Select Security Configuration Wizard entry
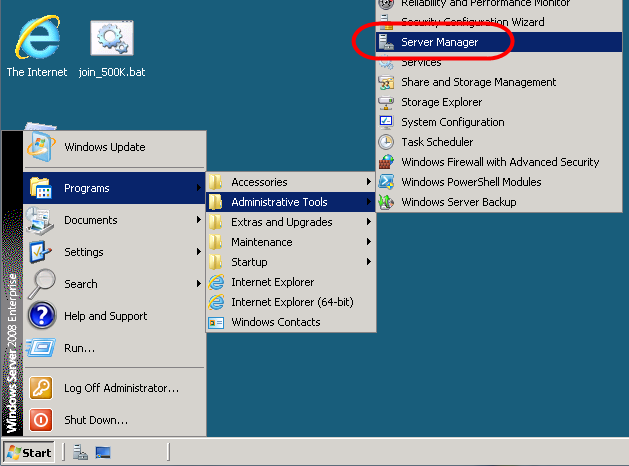 tap(499, 22)
